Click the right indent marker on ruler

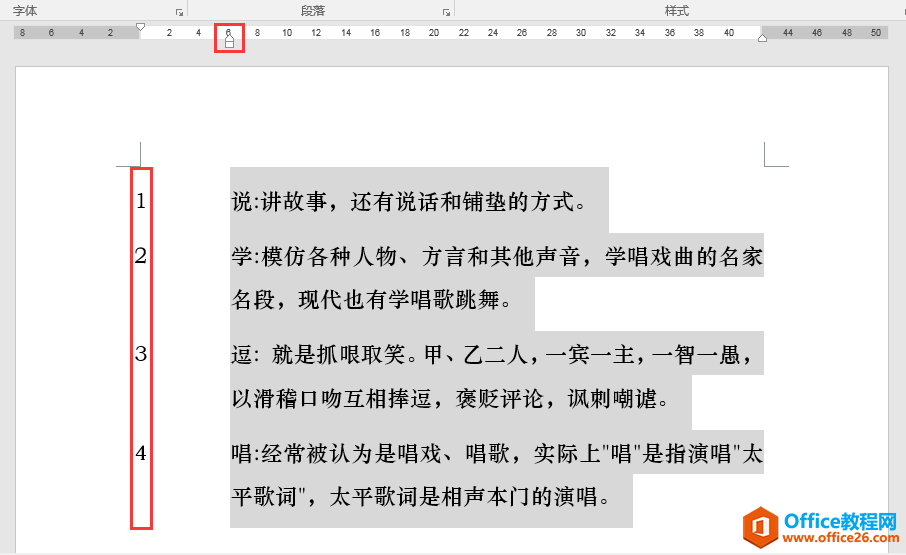(762, 38)
